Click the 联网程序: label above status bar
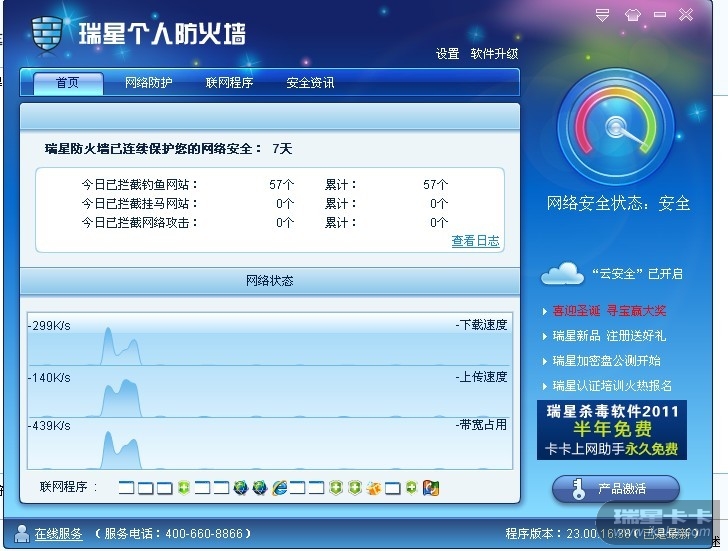Image resolution: width=728 pixels, height=551 pixels. click(x=69, y=487)
